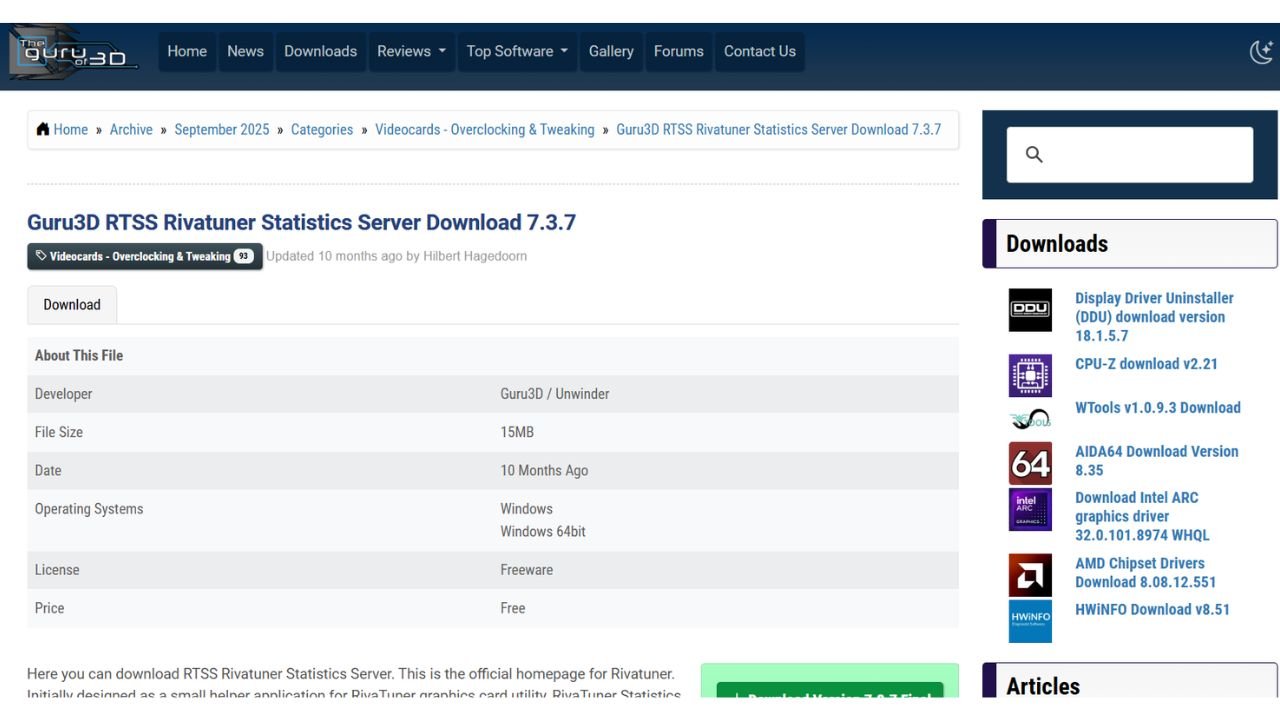Screen dimensions: 1280x720
Task: Open the Forums nav item
Action: [679, 51]
